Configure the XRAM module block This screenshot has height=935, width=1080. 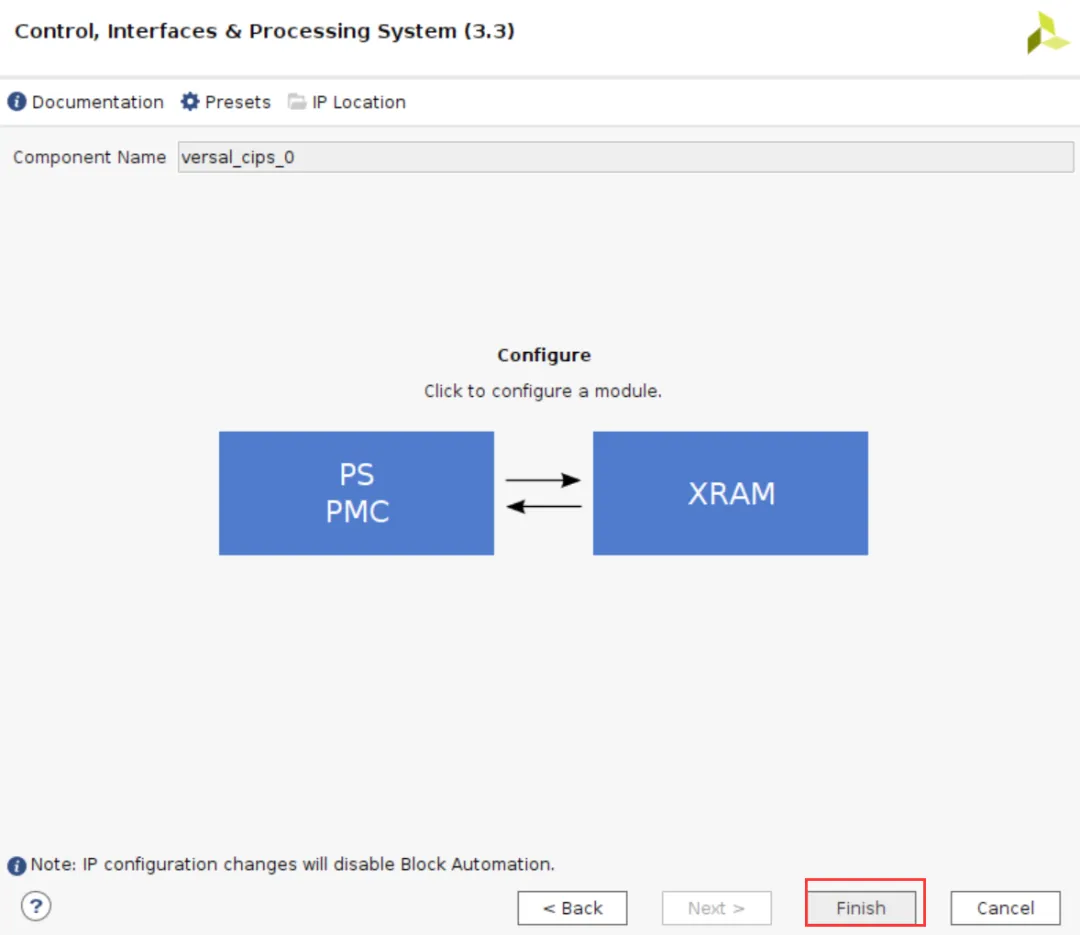730,493
